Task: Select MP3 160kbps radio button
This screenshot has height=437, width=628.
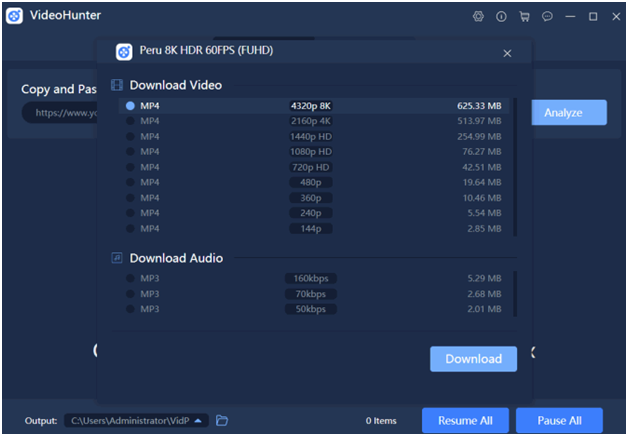Action: point(130,278)
